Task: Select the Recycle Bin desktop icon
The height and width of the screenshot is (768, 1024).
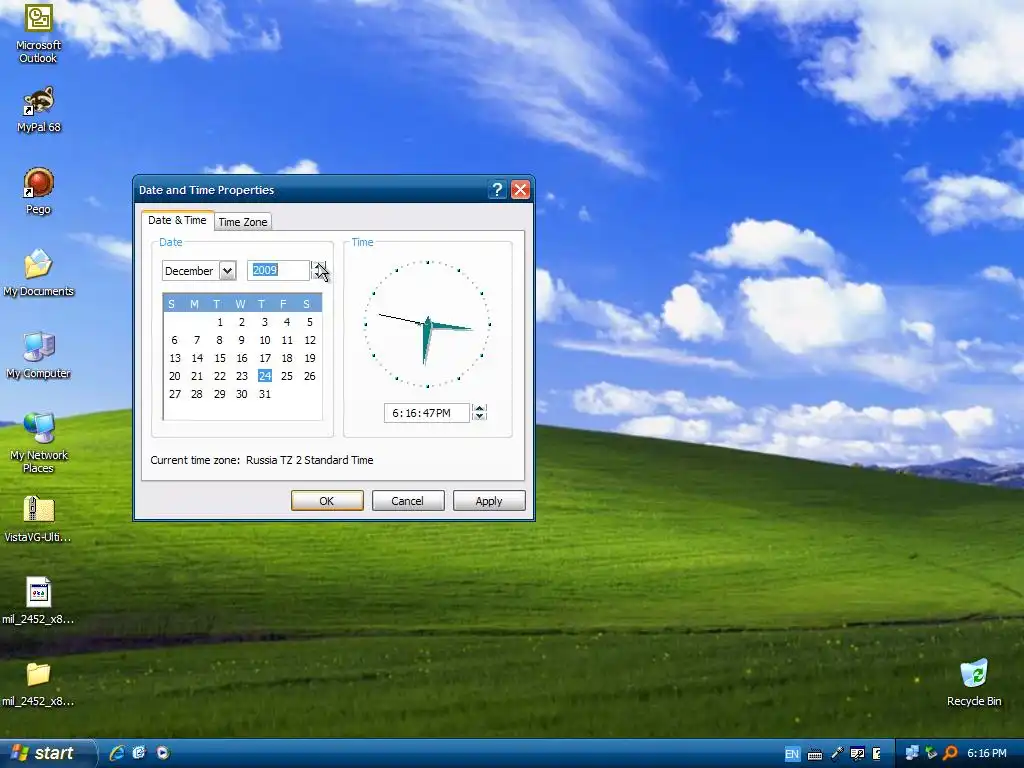Action: point(974,683)
